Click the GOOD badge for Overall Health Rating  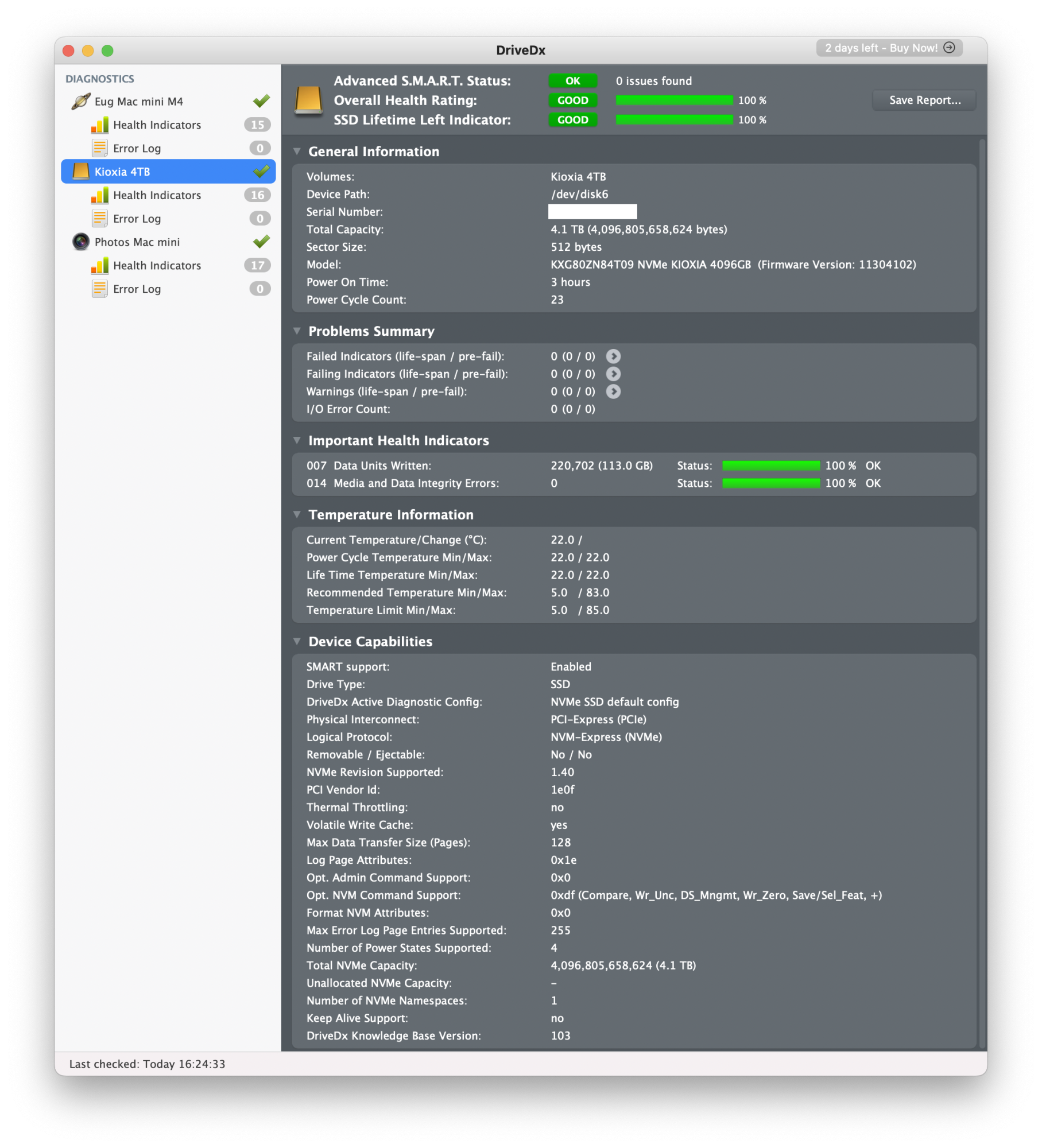tap(572, 100)
